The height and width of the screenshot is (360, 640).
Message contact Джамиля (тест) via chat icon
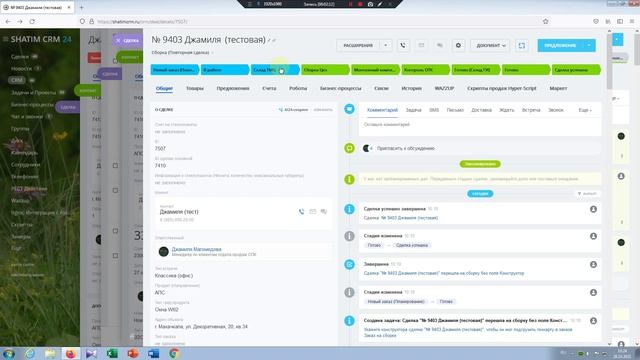(x=324, y=211)
